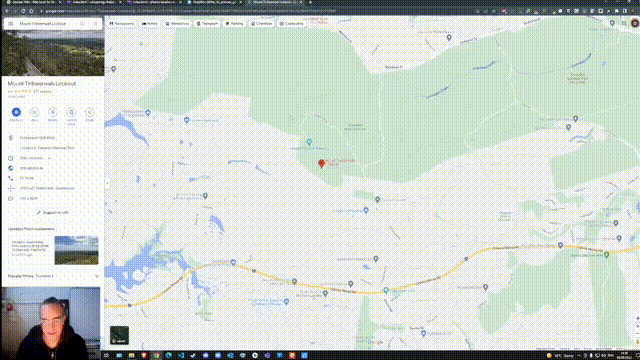The image size is (640, 360).
Task: Select the Parking filter chip
Action: coord(234,24)
